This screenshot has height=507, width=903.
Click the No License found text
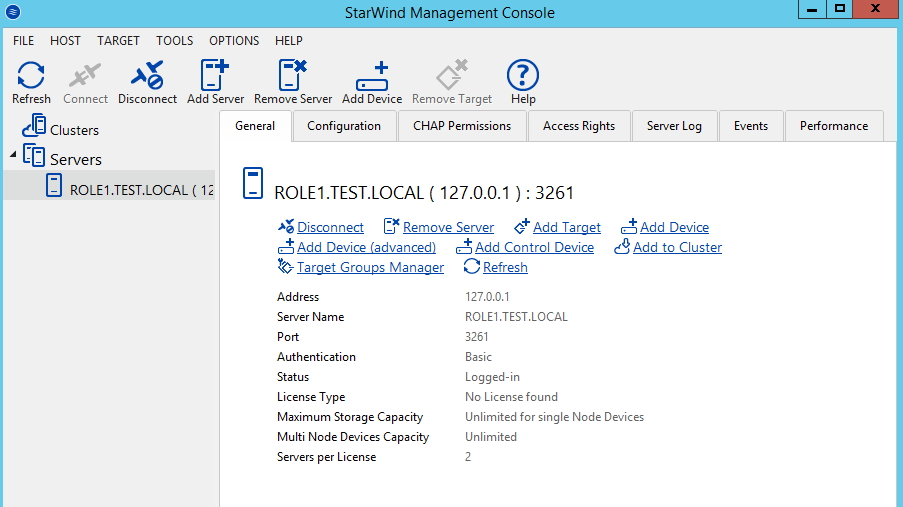pos(511,397)
